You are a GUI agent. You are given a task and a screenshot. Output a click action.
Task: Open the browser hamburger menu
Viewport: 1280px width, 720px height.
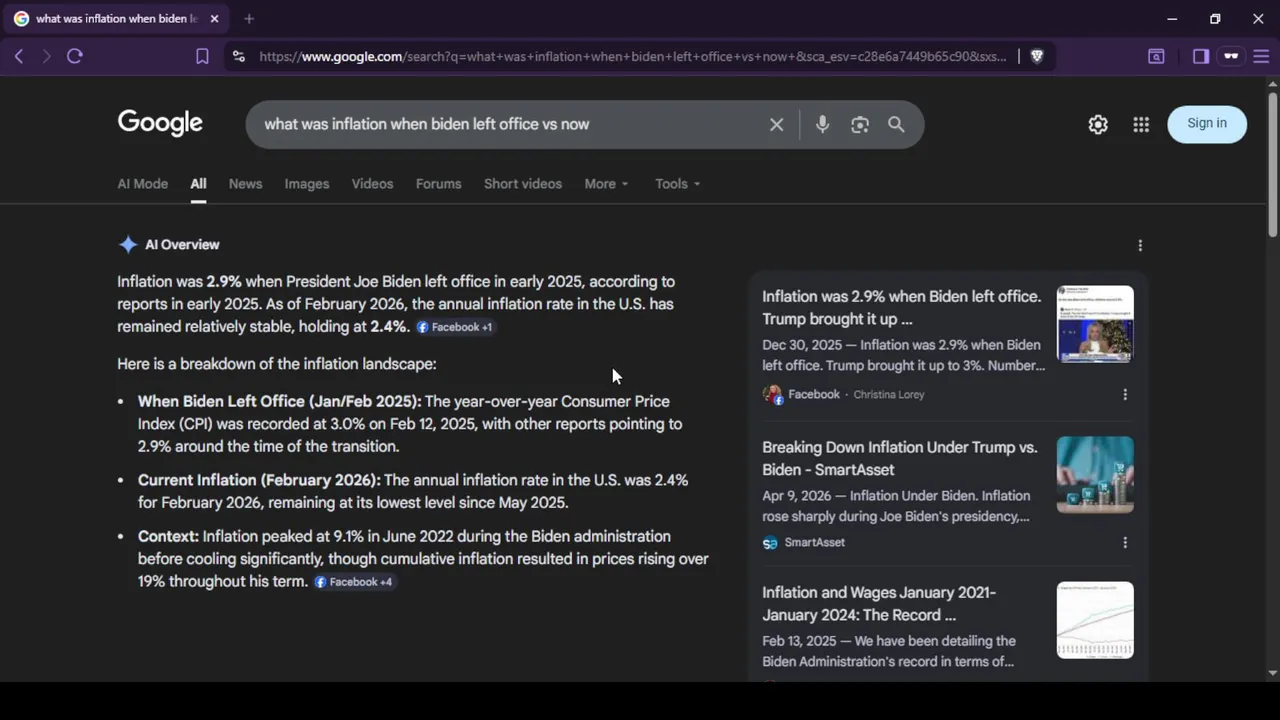point(1261,56)
